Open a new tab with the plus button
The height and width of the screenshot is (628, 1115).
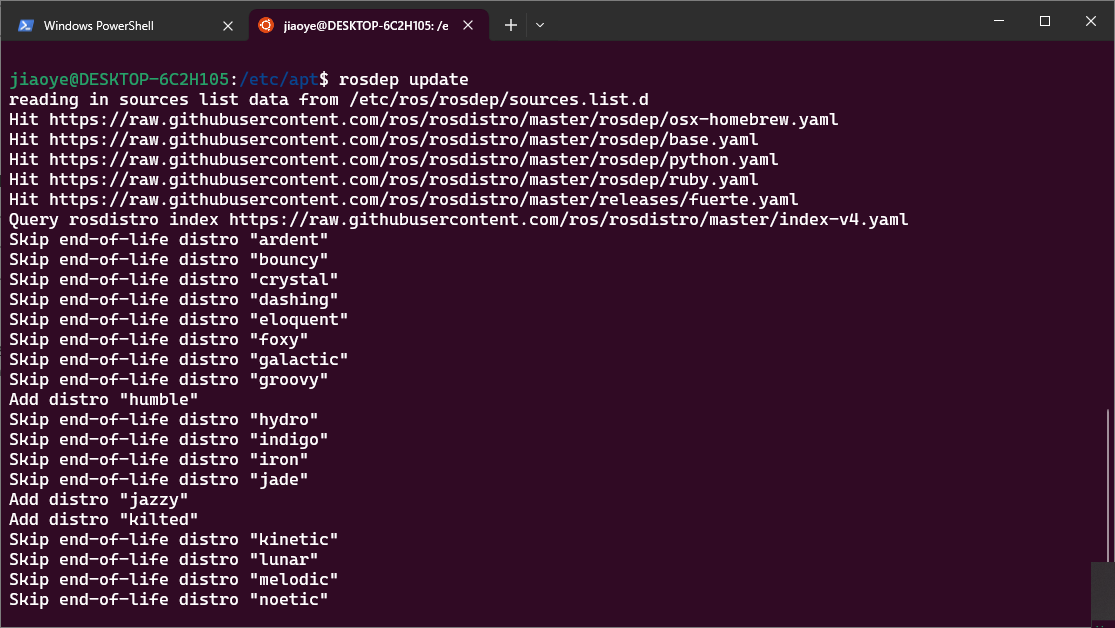[x=511, y=25]
